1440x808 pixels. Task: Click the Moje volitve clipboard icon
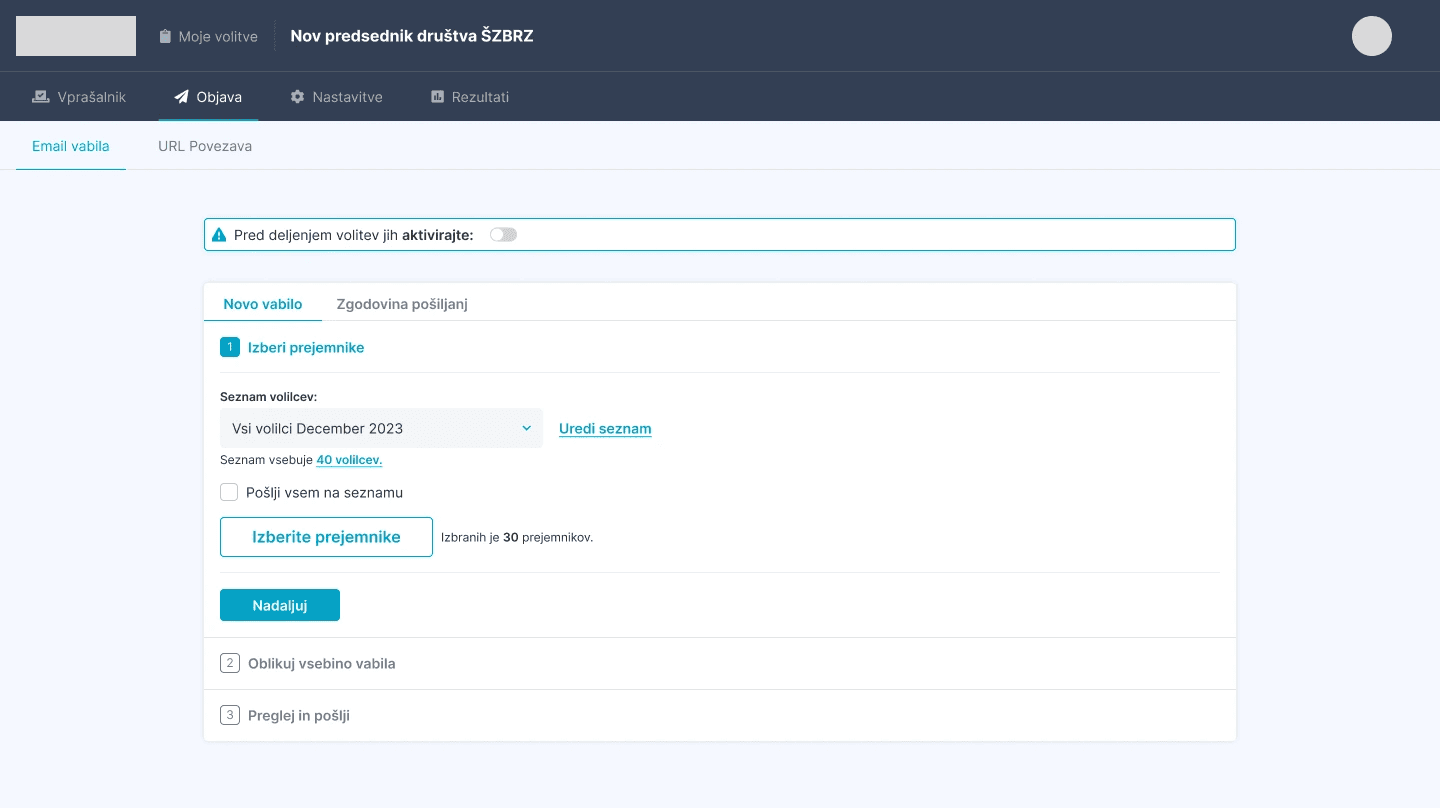point(164,35)
